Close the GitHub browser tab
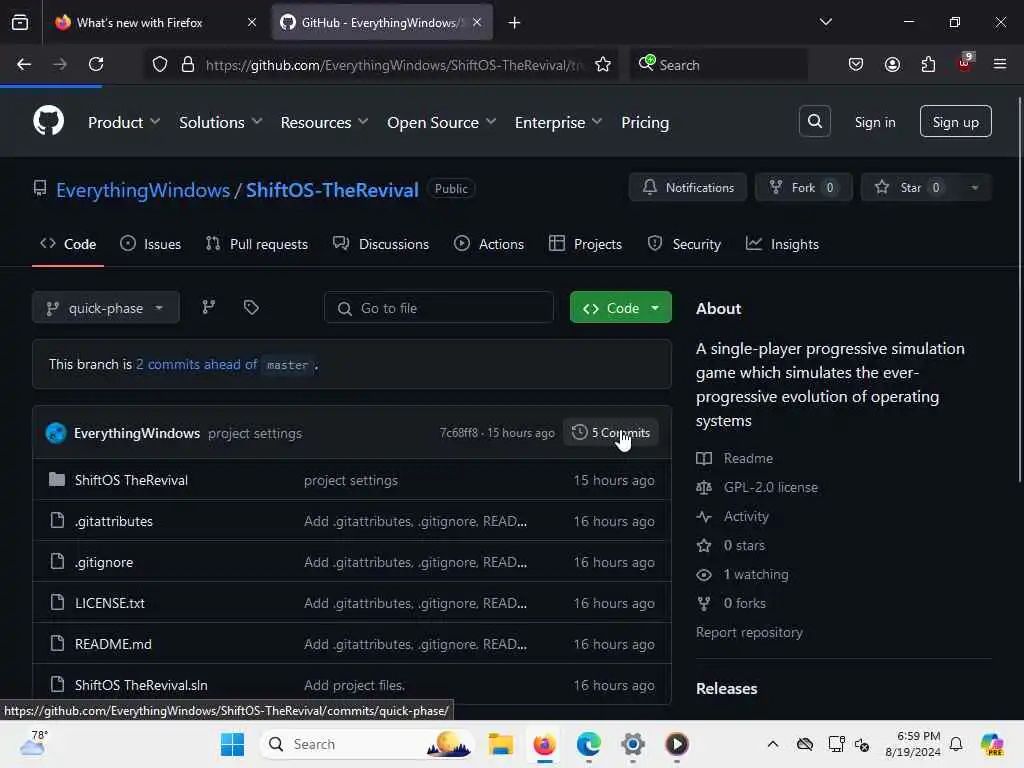Screen dimensions: 1024x768 (477, 22)
